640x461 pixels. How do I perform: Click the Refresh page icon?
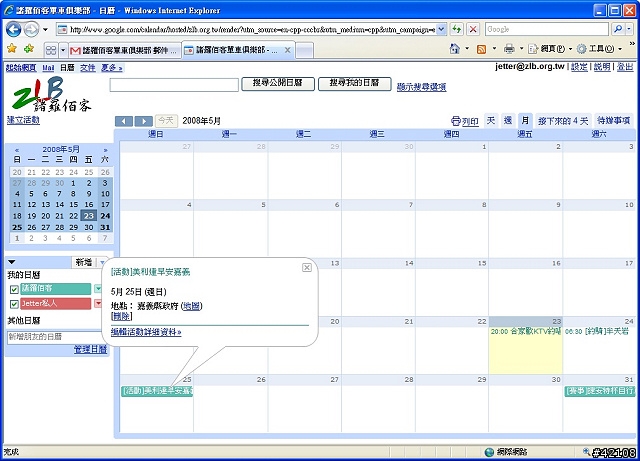tap(457, 29)
